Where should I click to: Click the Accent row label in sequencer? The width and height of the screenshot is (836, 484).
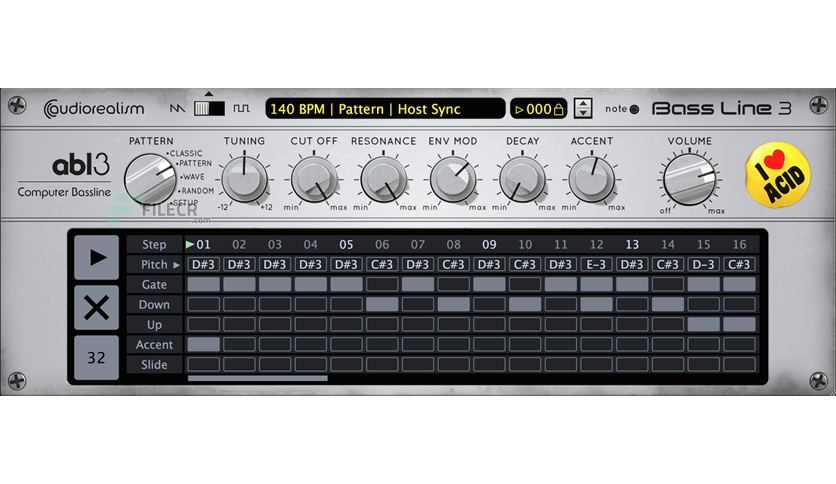[x=154, y=344]
